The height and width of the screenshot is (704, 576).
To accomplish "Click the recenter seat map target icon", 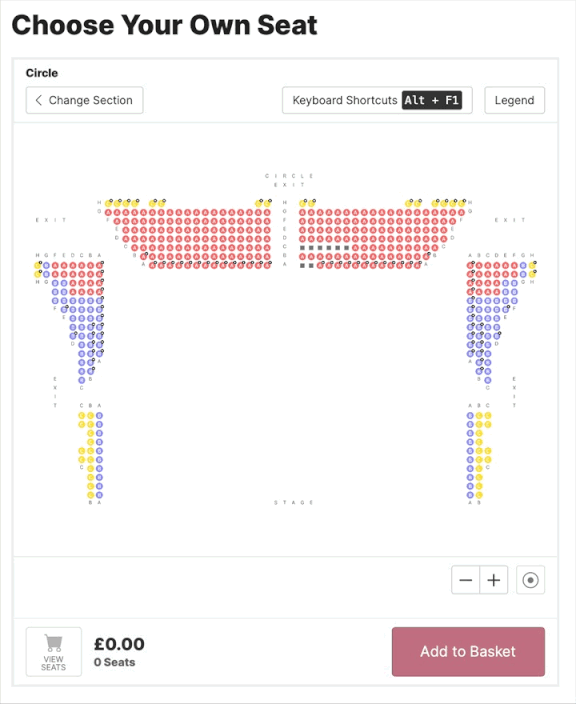I will [530, 580].
